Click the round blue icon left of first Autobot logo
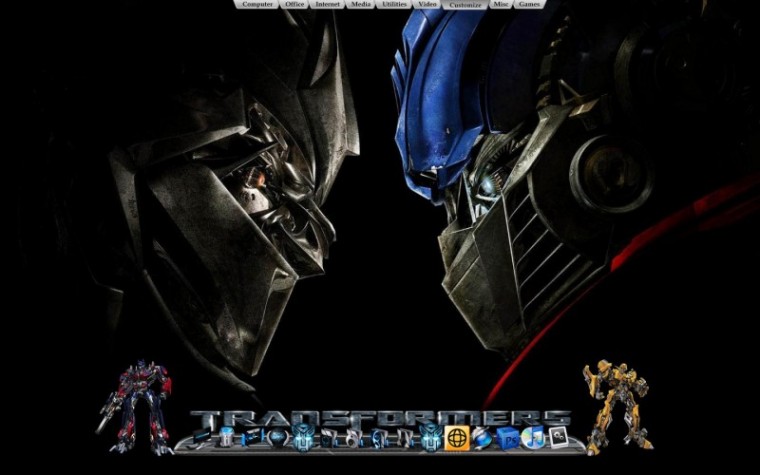The height and width of the screenshot is (475, 760). click(x=279, y=438)
